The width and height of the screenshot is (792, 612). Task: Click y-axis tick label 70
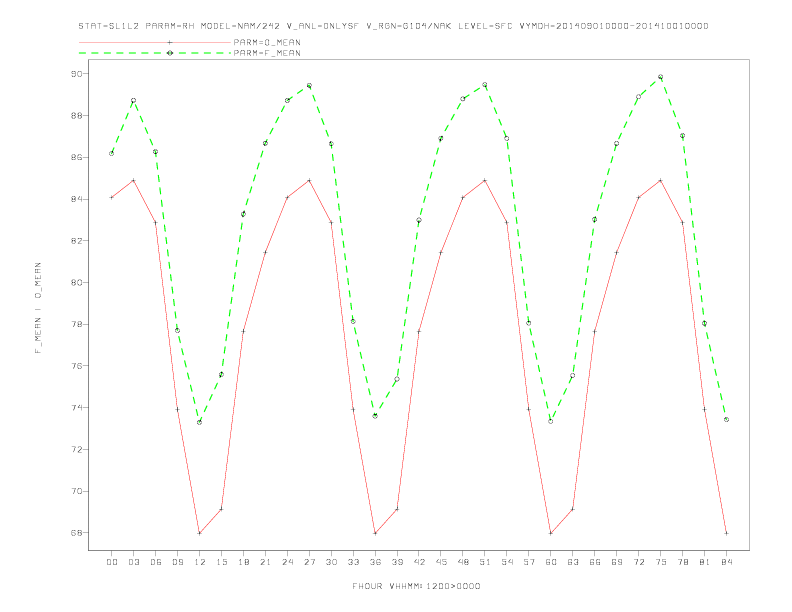pos(76,491)
